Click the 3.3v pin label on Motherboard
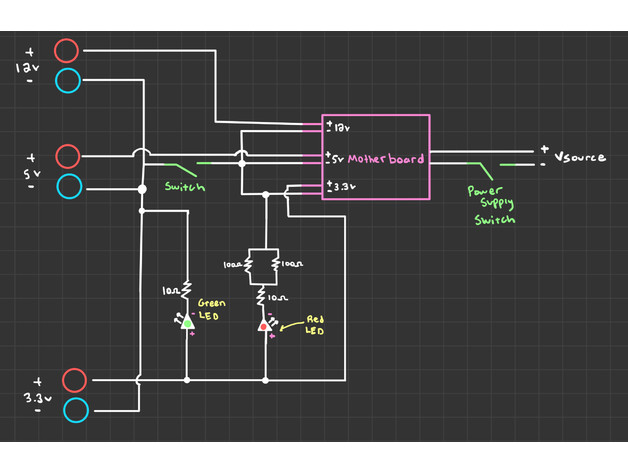 tap(343, 187)
